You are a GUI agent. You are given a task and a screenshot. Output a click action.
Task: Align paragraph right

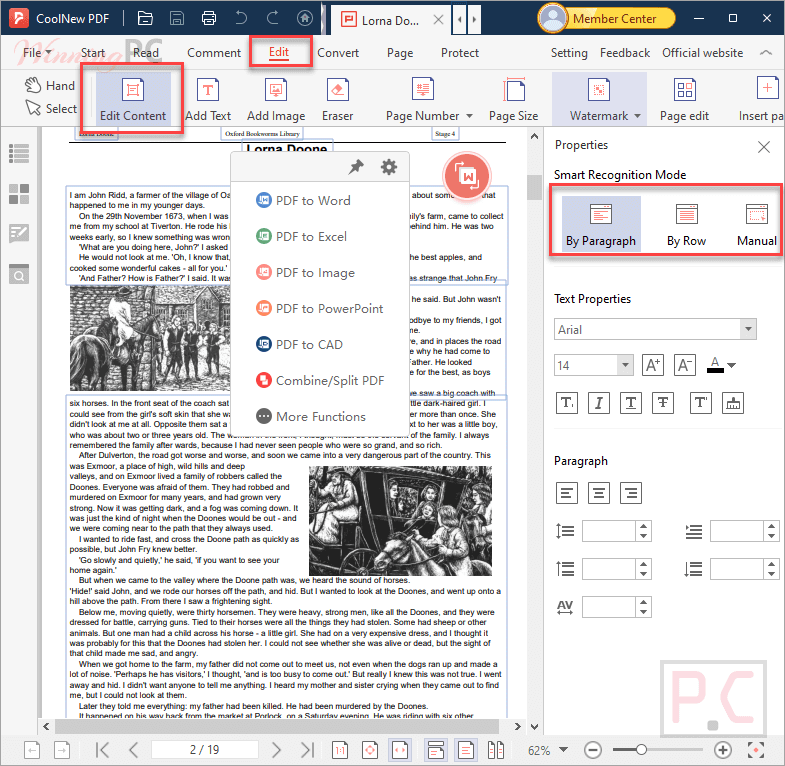631,493
